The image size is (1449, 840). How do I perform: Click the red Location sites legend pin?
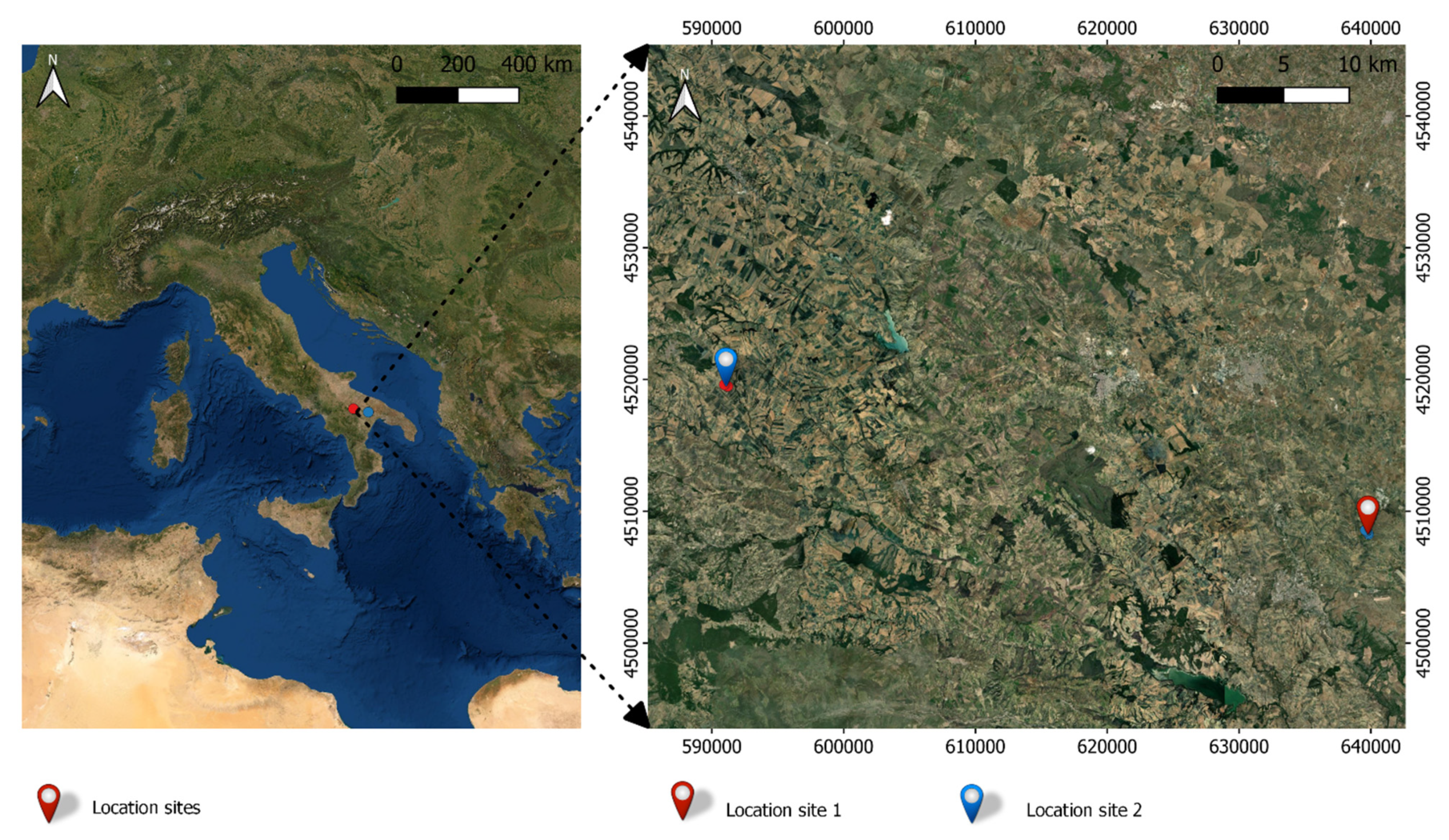[x=49, y=801]
